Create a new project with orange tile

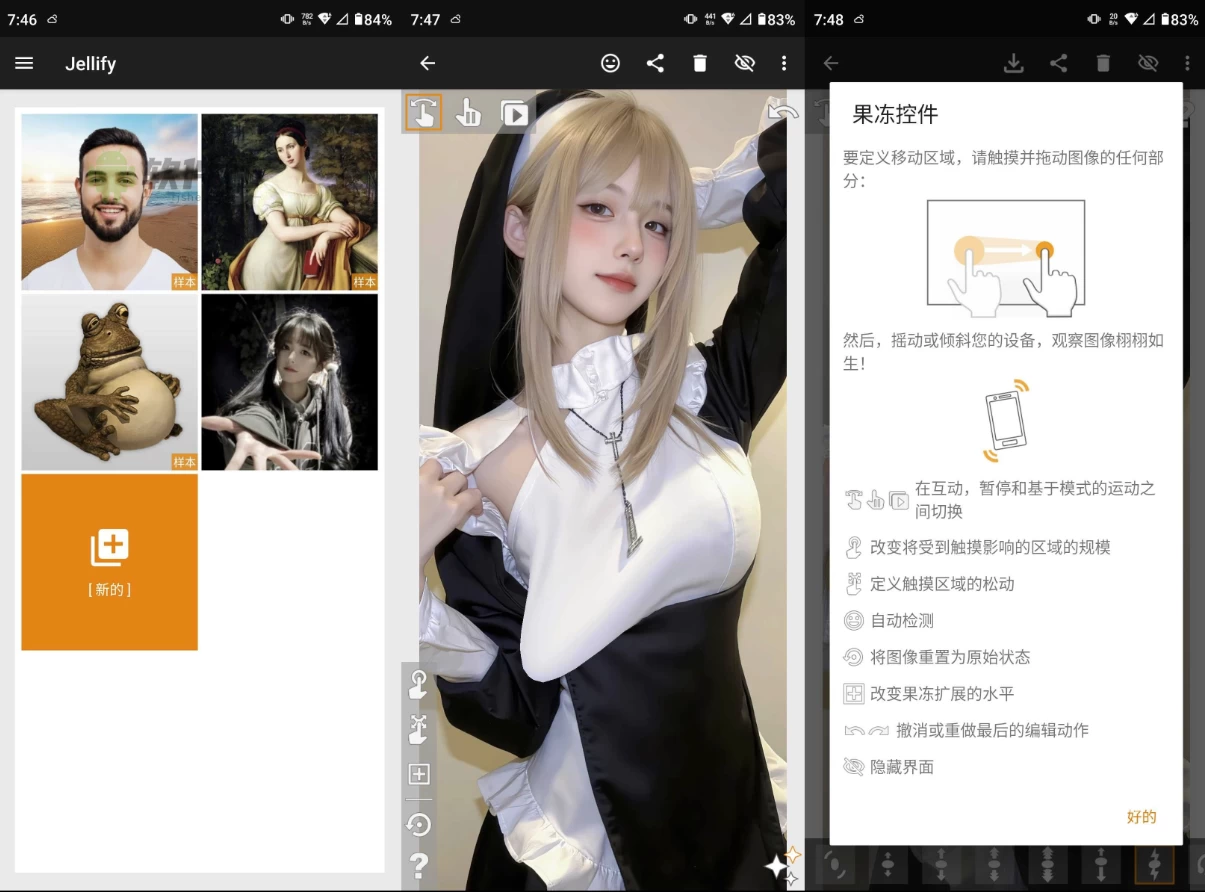coord(110,562)
